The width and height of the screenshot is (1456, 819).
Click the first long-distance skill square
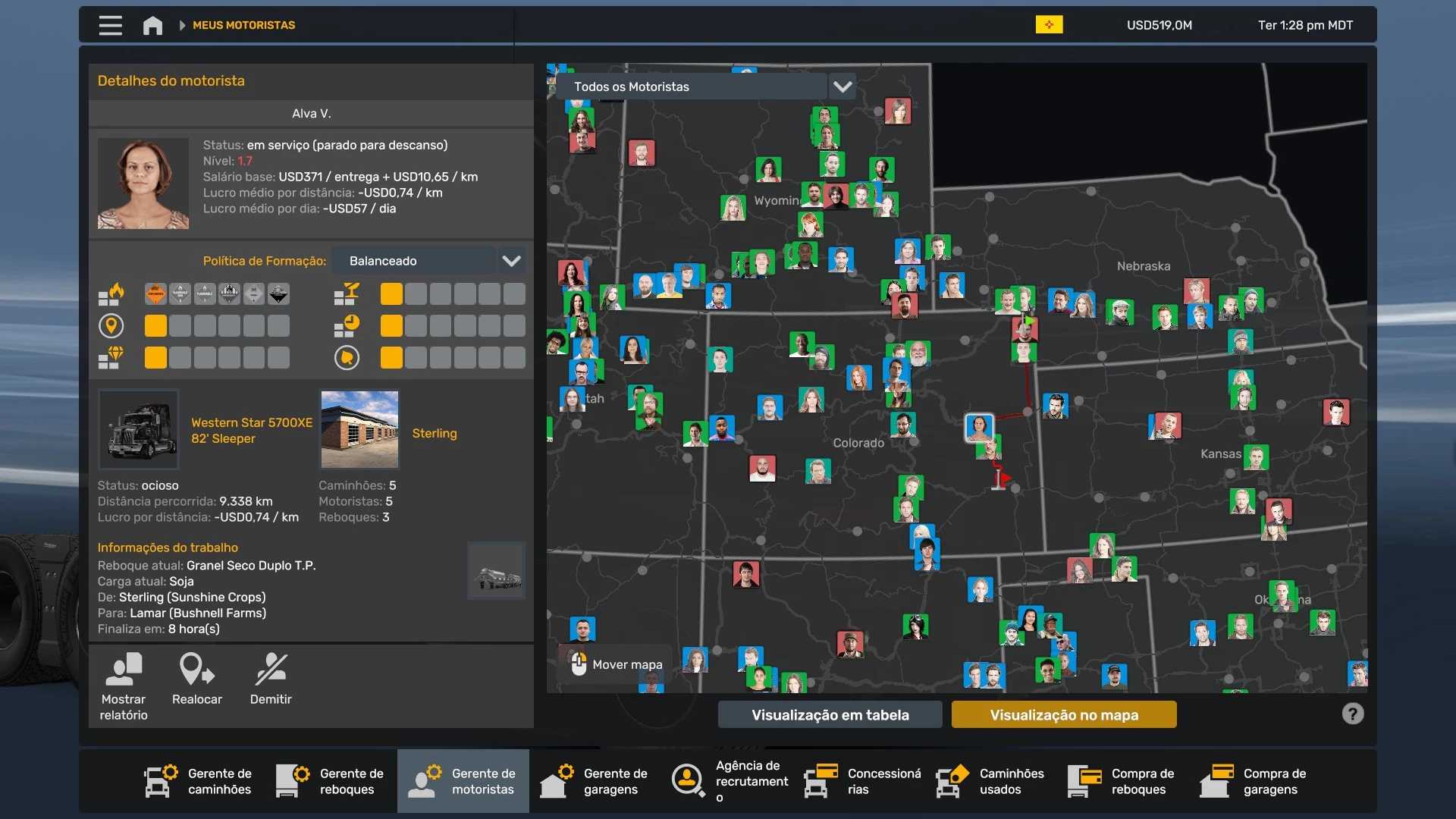coord(155,326)
